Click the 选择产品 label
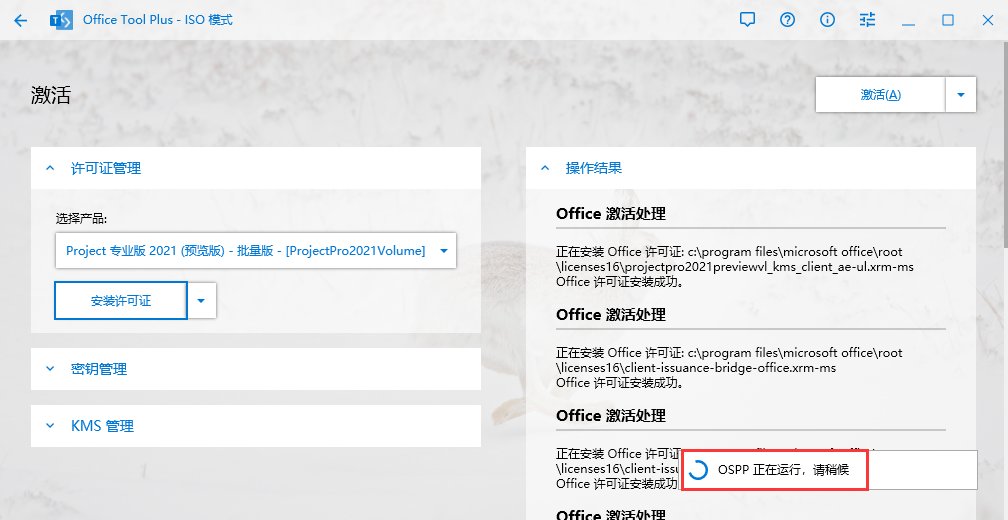Screen dimensions: 1008x520 point(81,219)
